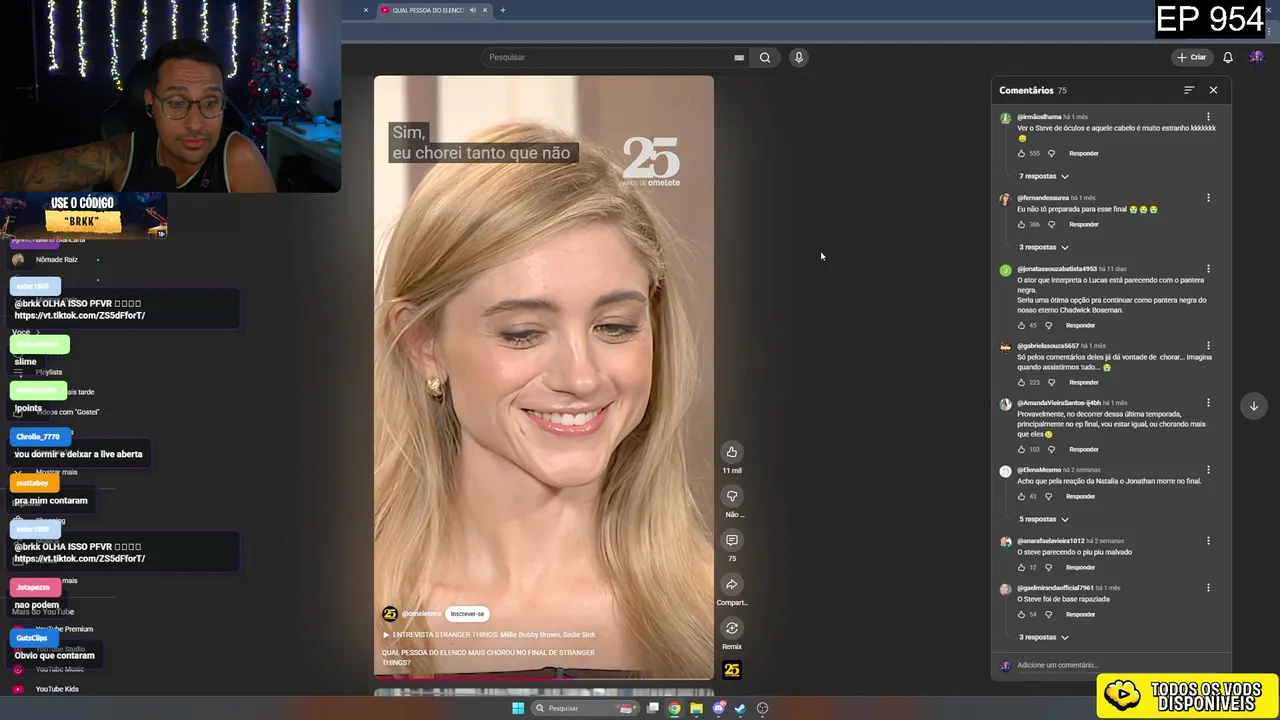Open the Shorts comments button showing 75
1280x720 pixels.
coord(732,540)
